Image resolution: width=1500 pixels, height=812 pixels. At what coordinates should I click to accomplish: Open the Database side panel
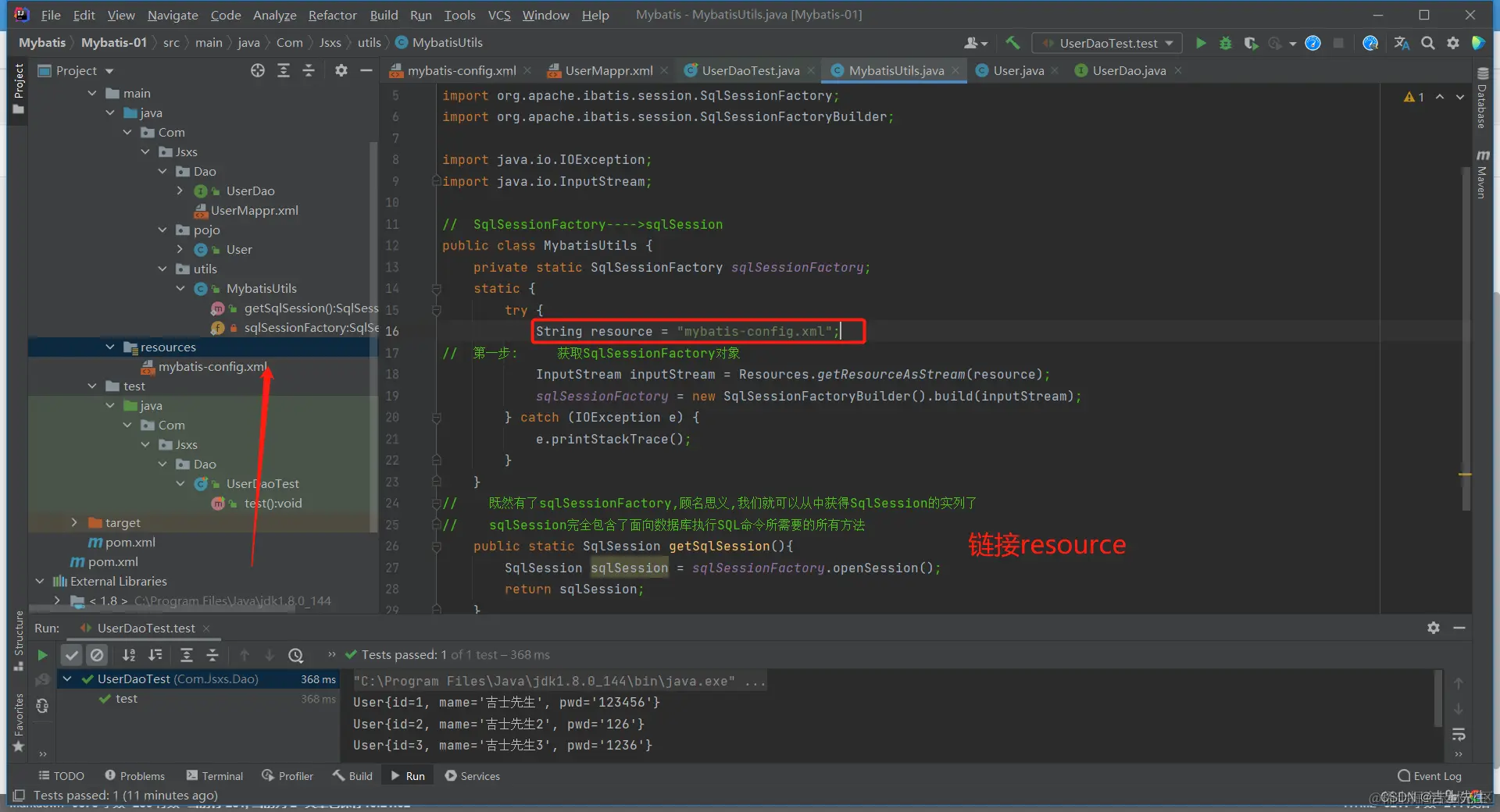pyautogui.click(x=1482, y=98)
